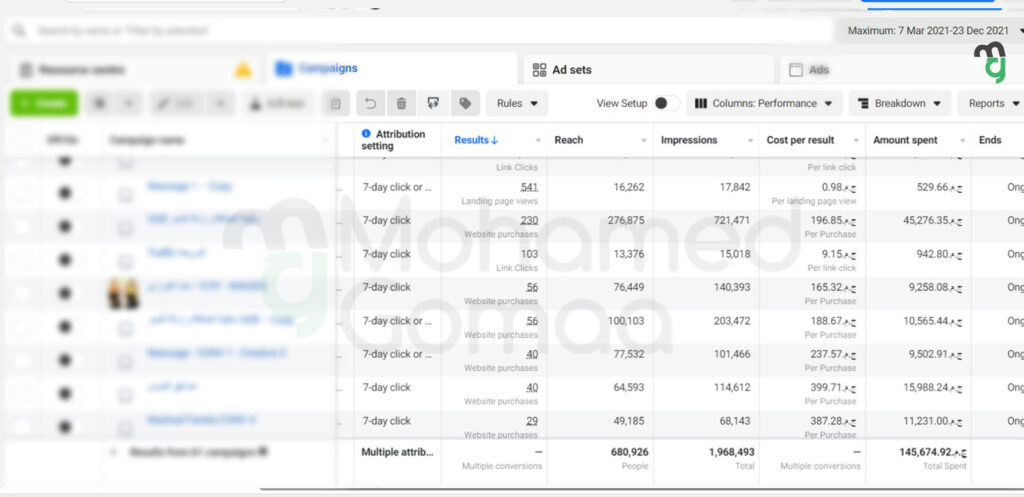Open the Rules dropdown

[x=517, y=103]
